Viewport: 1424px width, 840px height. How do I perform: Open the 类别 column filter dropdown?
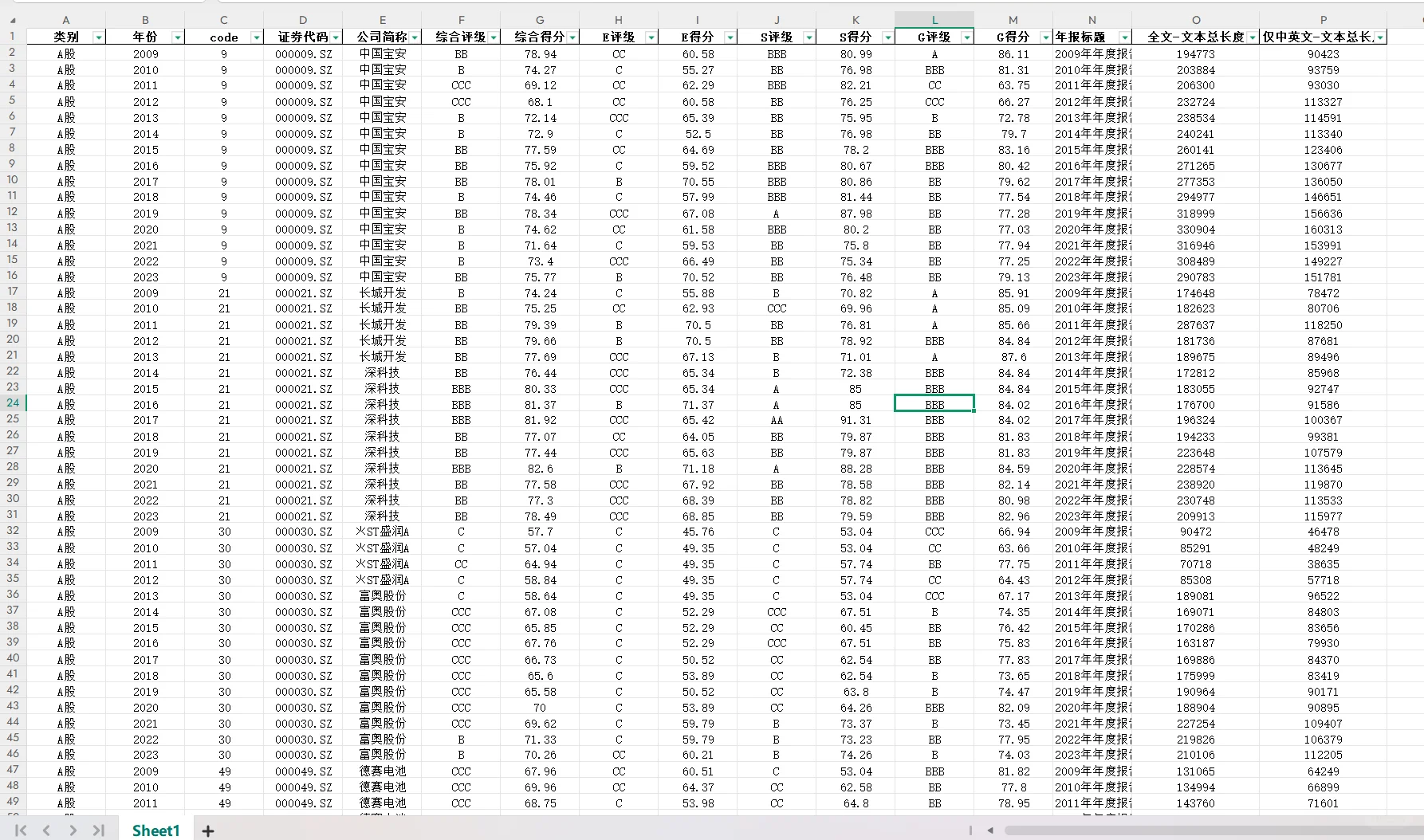[x=99, y=37]
